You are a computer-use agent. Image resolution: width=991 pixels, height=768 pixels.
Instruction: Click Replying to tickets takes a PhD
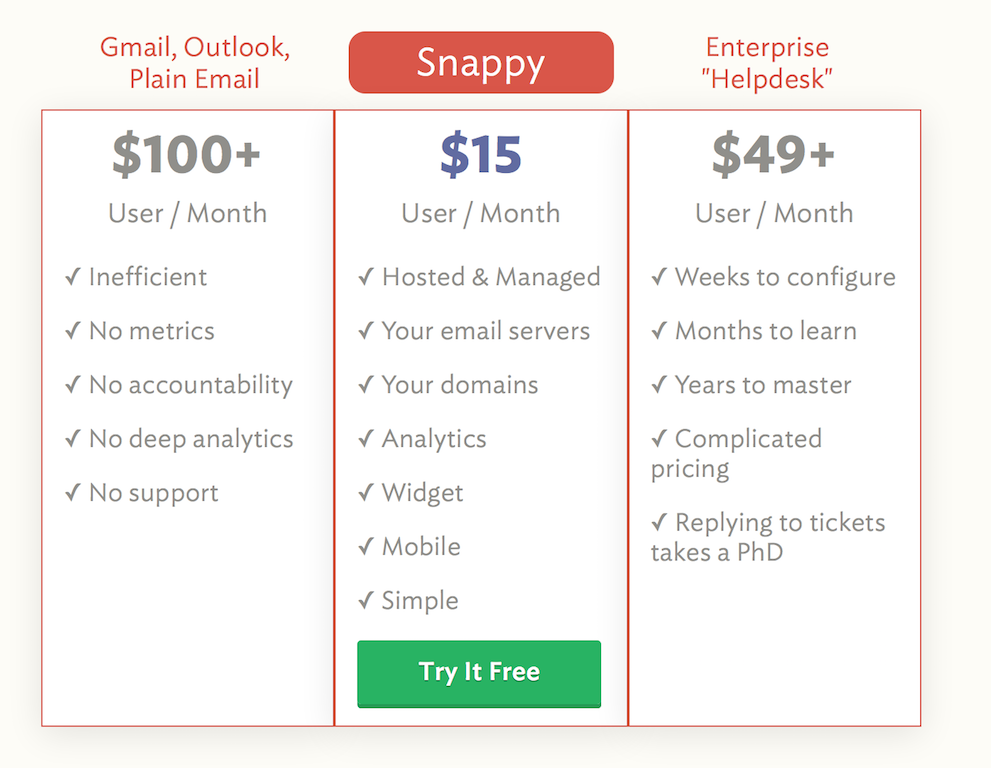tap(768, 537)
